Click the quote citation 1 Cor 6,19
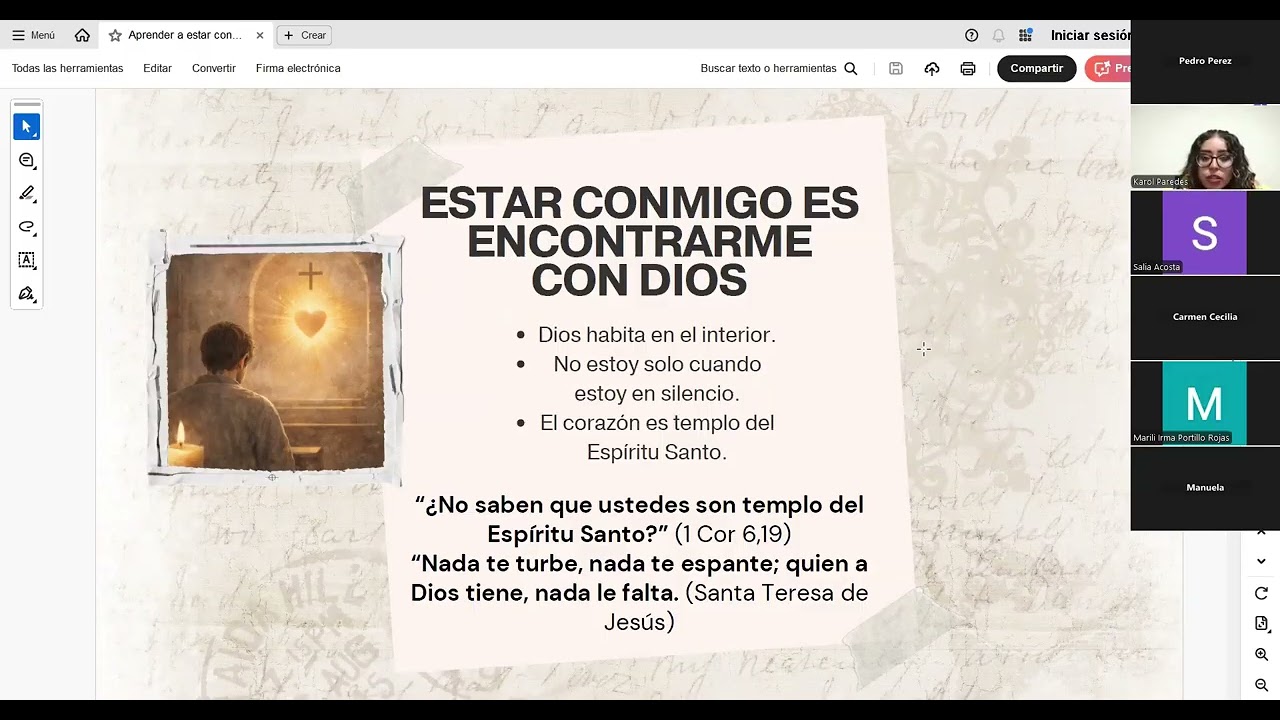The image size is (1280, 720). (733, 534)
